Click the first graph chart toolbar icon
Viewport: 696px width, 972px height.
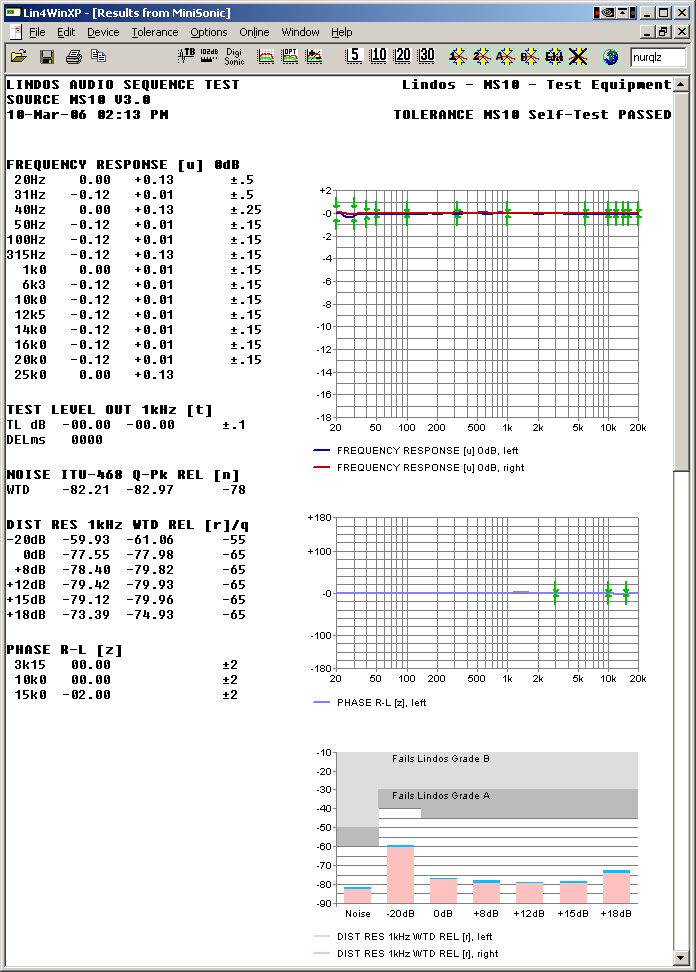(x=266, y=56)
